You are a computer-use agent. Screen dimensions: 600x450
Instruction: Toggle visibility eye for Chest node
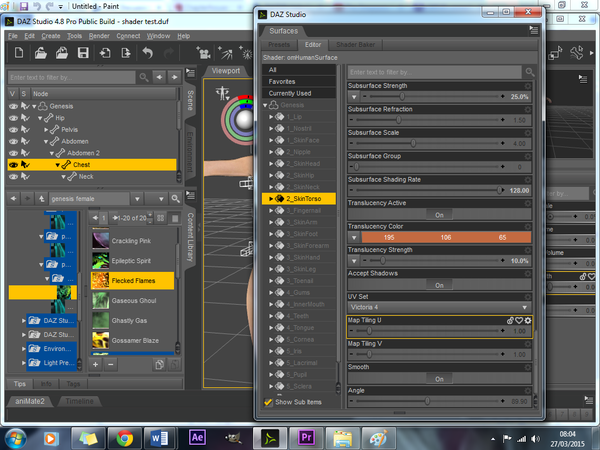[13, 165]
